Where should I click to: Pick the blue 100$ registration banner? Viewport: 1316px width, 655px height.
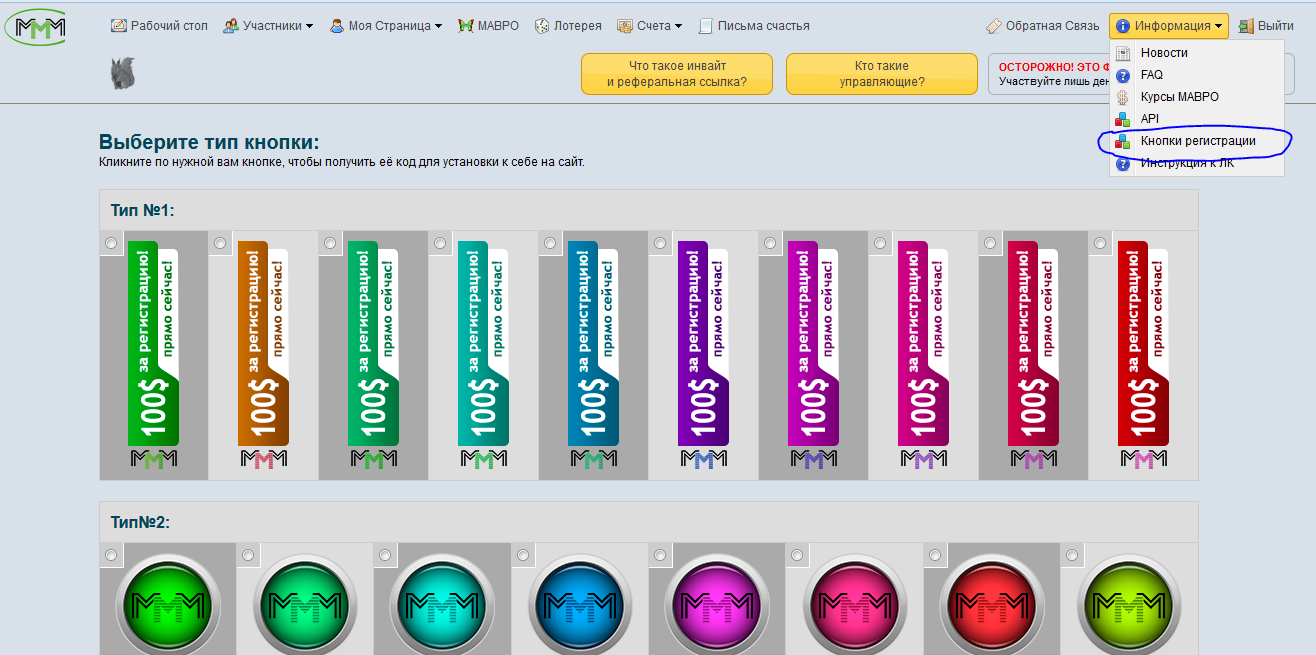(x=593, y=355)
